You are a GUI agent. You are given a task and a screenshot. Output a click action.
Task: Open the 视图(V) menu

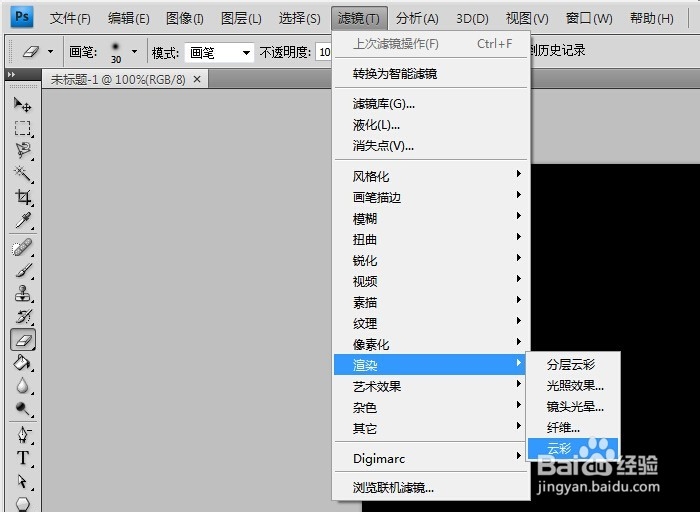527,18
